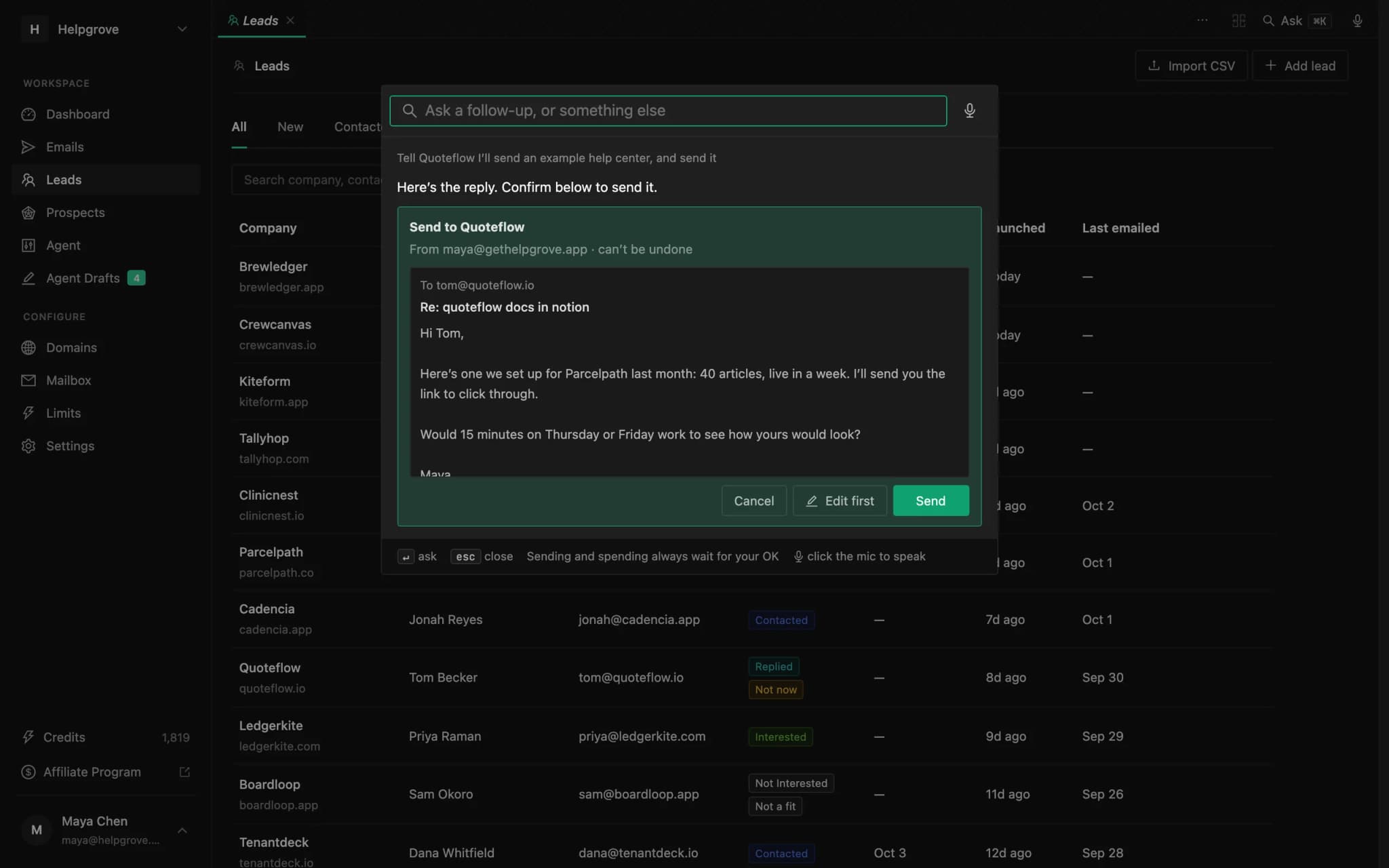Viewport: 1389px width, 868px height.
Task: Expand the Helpgrove workspace switcher
Action: pyautogui.click(x=106, y=29)
